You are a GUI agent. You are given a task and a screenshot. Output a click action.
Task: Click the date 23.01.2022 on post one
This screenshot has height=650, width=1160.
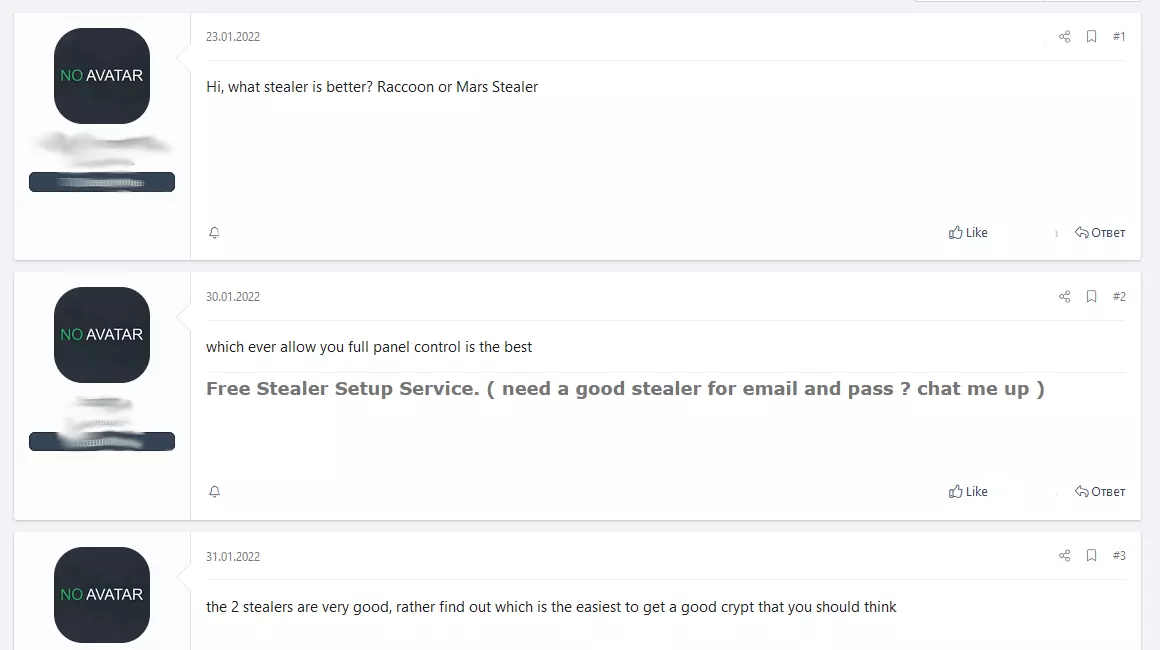[232, 36]
